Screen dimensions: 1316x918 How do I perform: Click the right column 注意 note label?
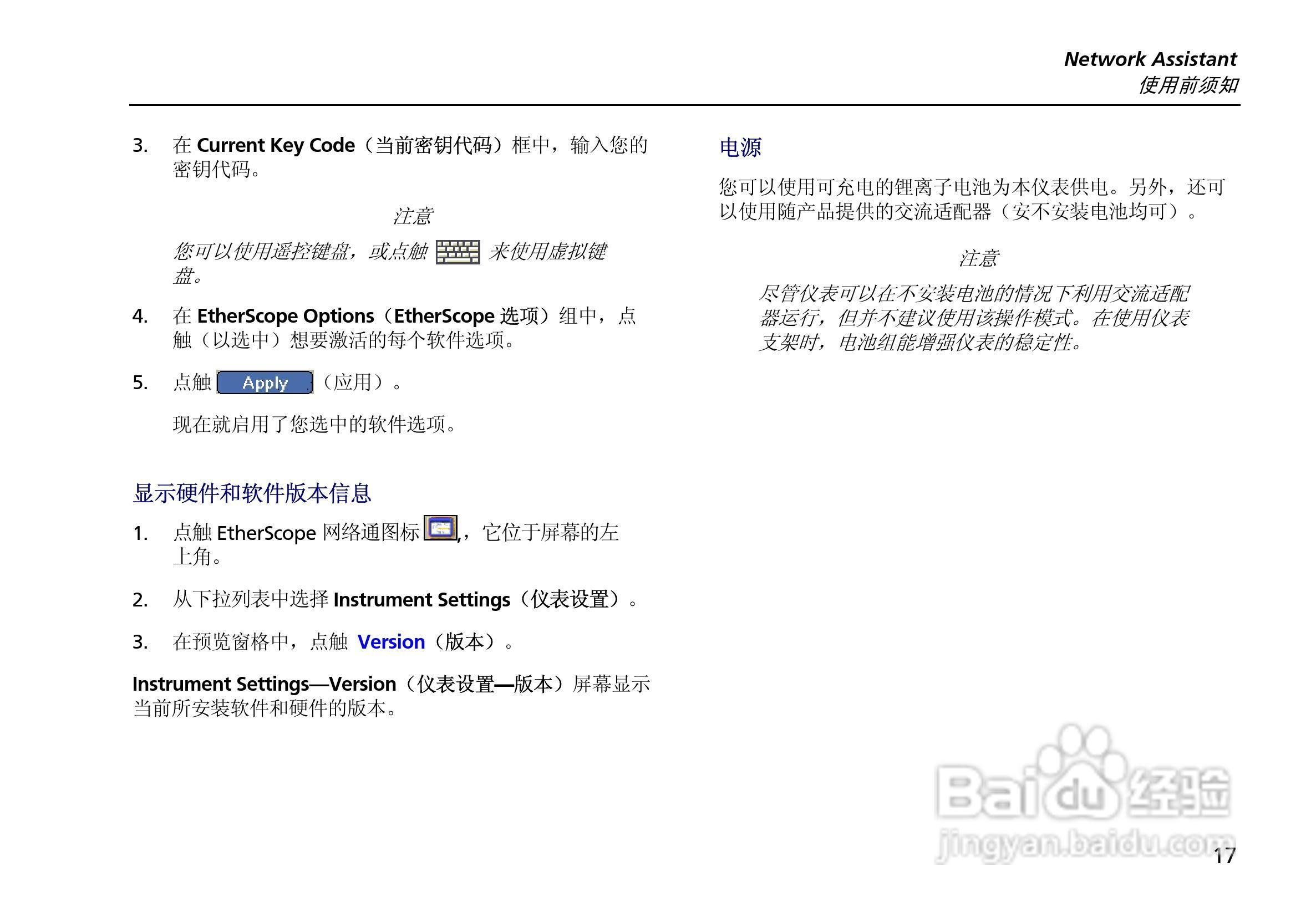click(978, 258)
